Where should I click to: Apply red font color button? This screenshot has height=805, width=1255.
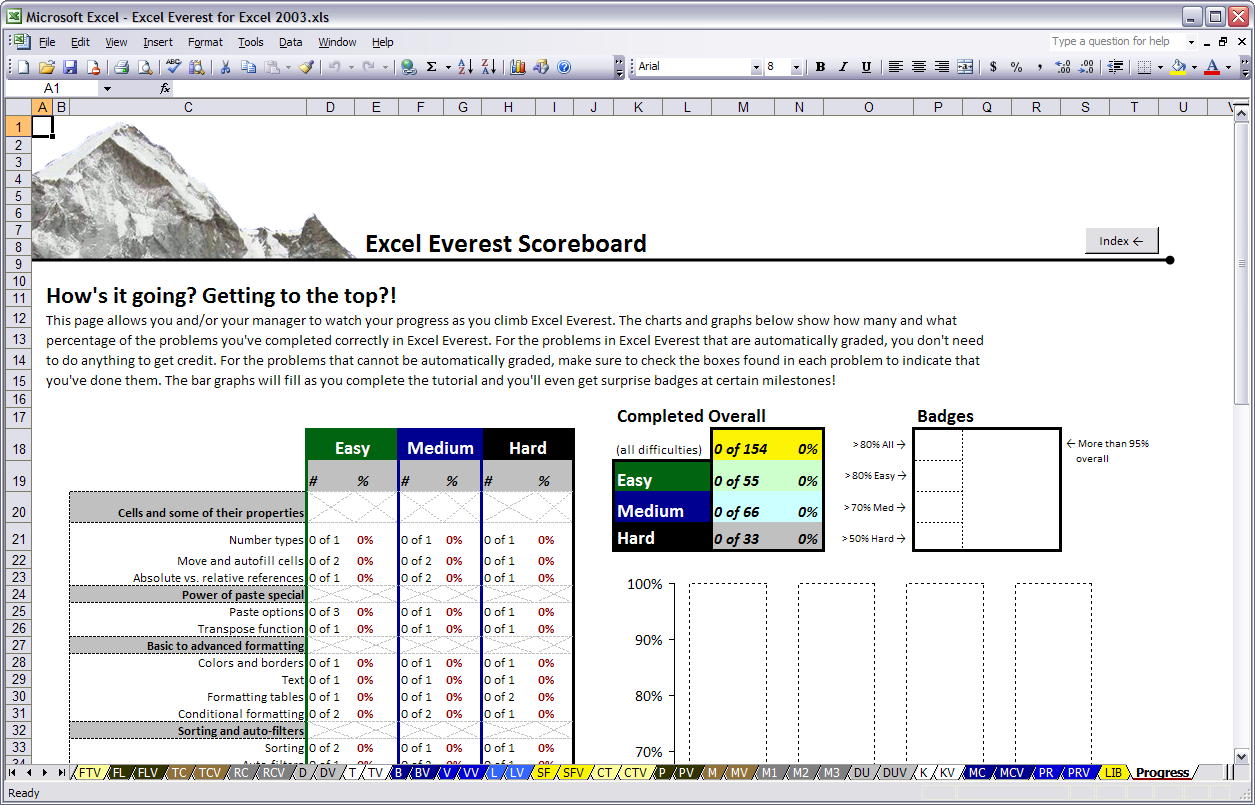[x=1213, y=67]
